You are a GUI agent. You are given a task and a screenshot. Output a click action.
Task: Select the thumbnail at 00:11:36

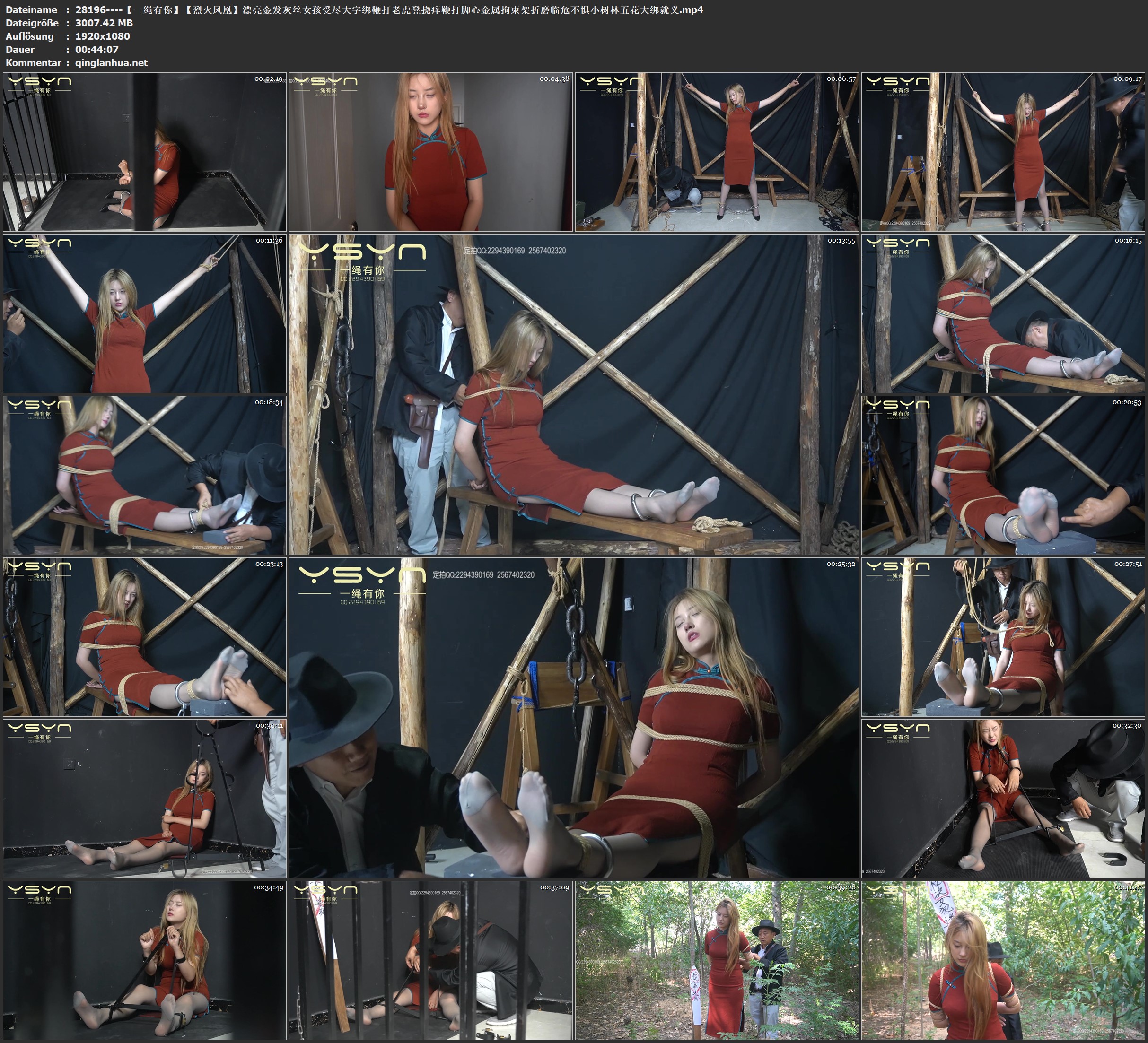[145, 313]
